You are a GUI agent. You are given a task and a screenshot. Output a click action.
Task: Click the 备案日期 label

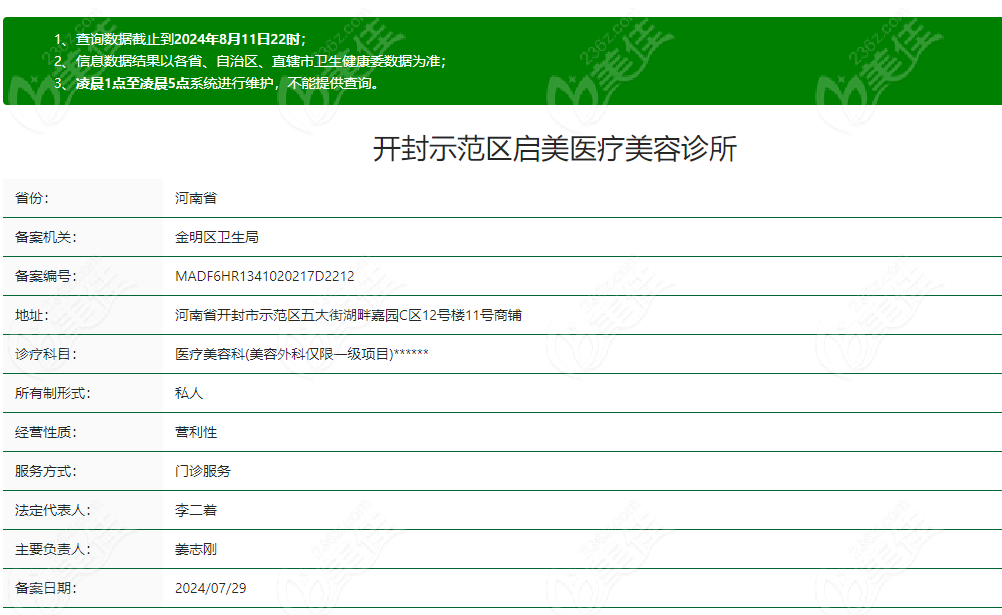[46, 588]
